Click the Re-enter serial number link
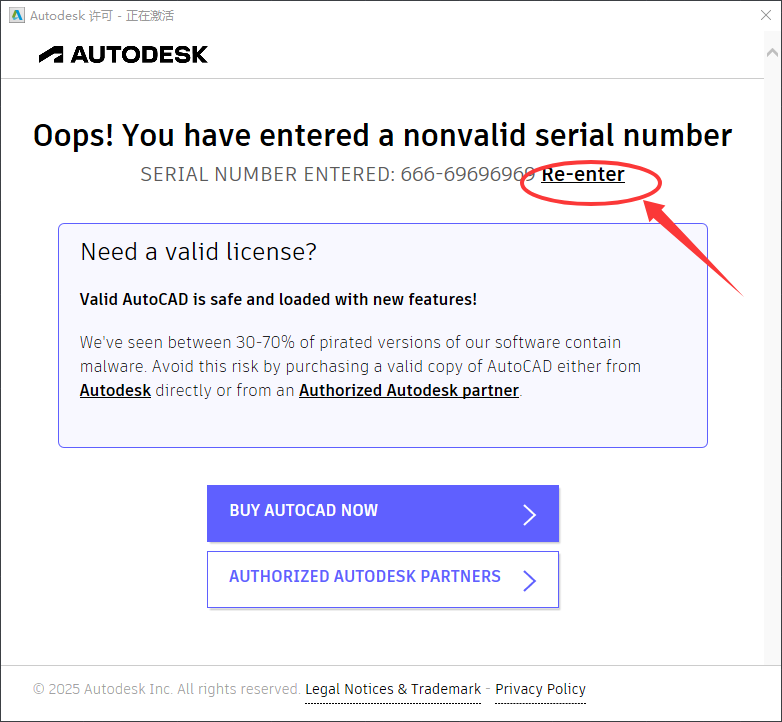Viewport: 782px width, 722px height. [583, 175]
